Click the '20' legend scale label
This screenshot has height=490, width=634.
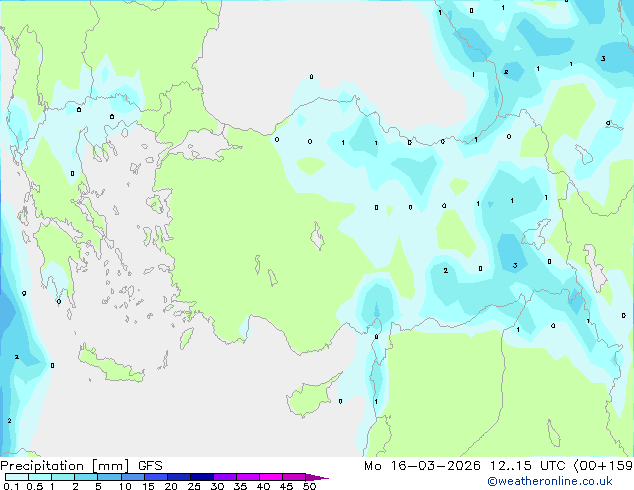(x=171, y=486)
